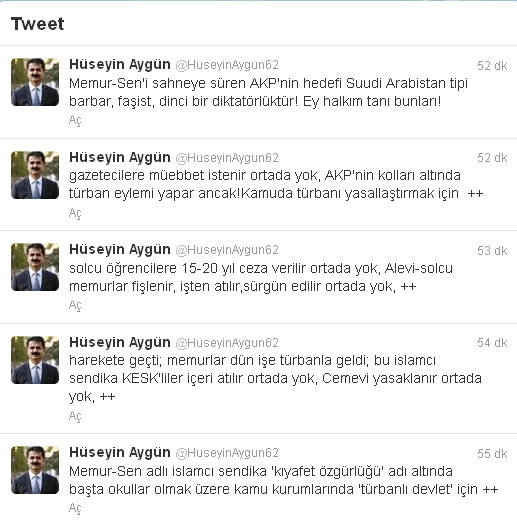The width and height of the screenshot is (517, 520).
Task: Expand the Alevi-solcu memurlar tweet with Aç
Action: 75,305
